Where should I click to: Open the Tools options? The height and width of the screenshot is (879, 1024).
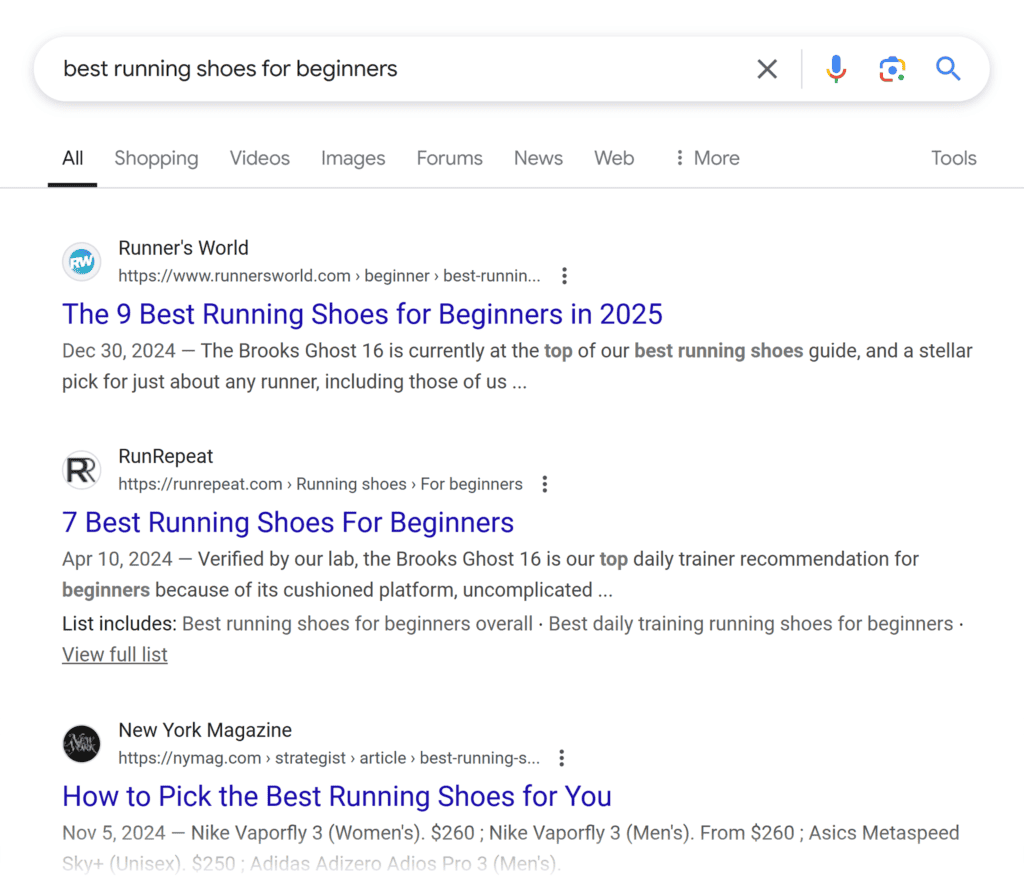[x=953, y=158]
